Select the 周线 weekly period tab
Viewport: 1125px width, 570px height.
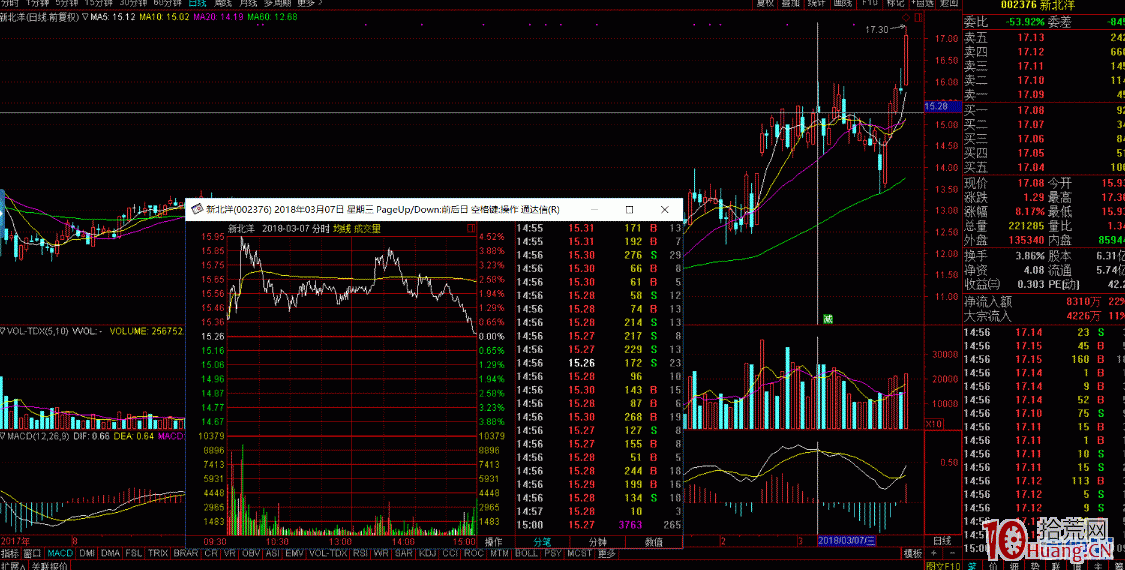pyautogui.click(x=222, y=3)
